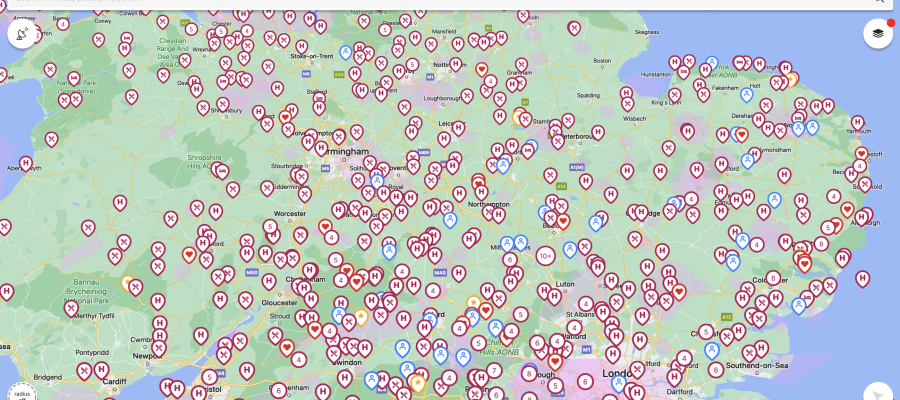
Task: Select blue person marker near Stoke-on-Trent
Action: tap(346, 53)
